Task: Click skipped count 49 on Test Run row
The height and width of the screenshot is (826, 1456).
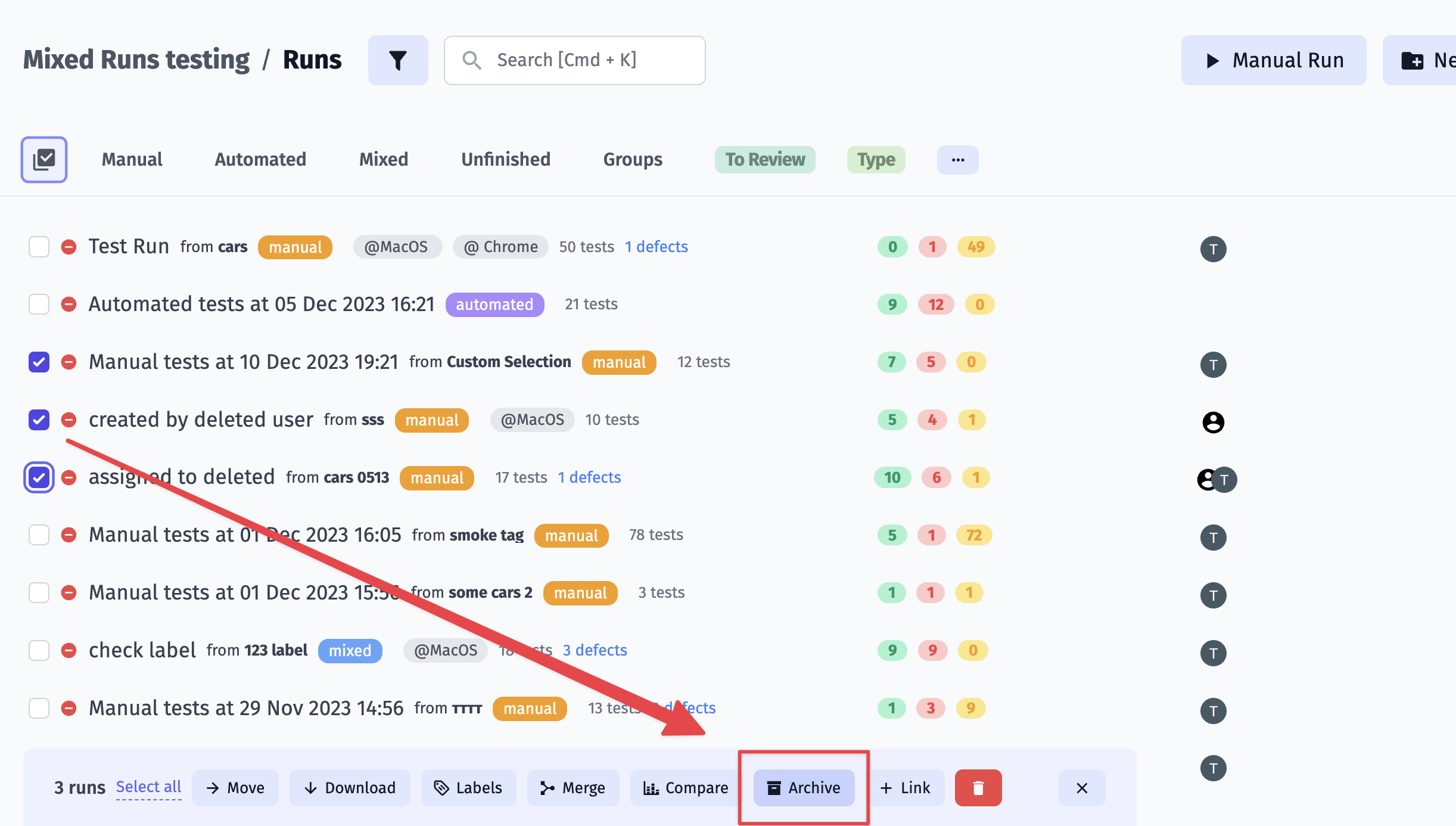Action: pos(976,247)
